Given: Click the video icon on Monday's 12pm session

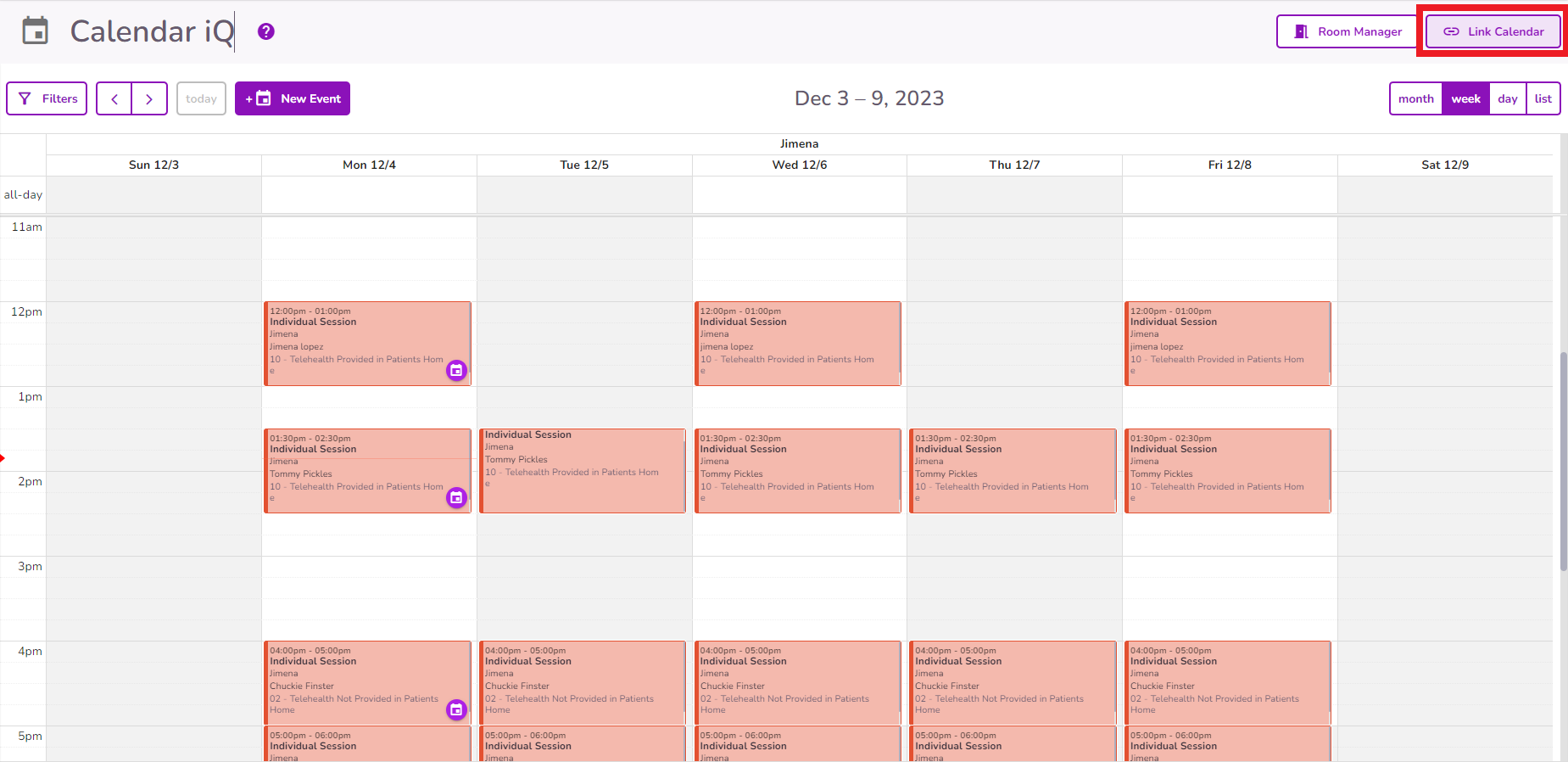Looking at the screenshot, I should [x=456, y=370].
